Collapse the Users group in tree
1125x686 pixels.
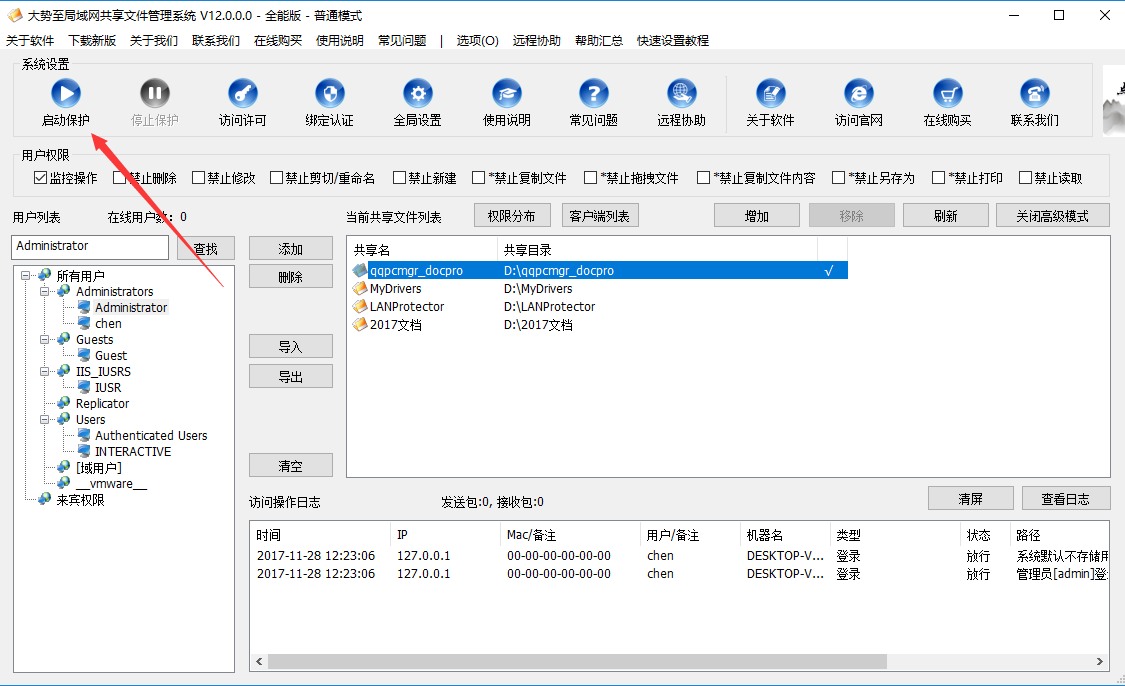(x=46, y=420)
